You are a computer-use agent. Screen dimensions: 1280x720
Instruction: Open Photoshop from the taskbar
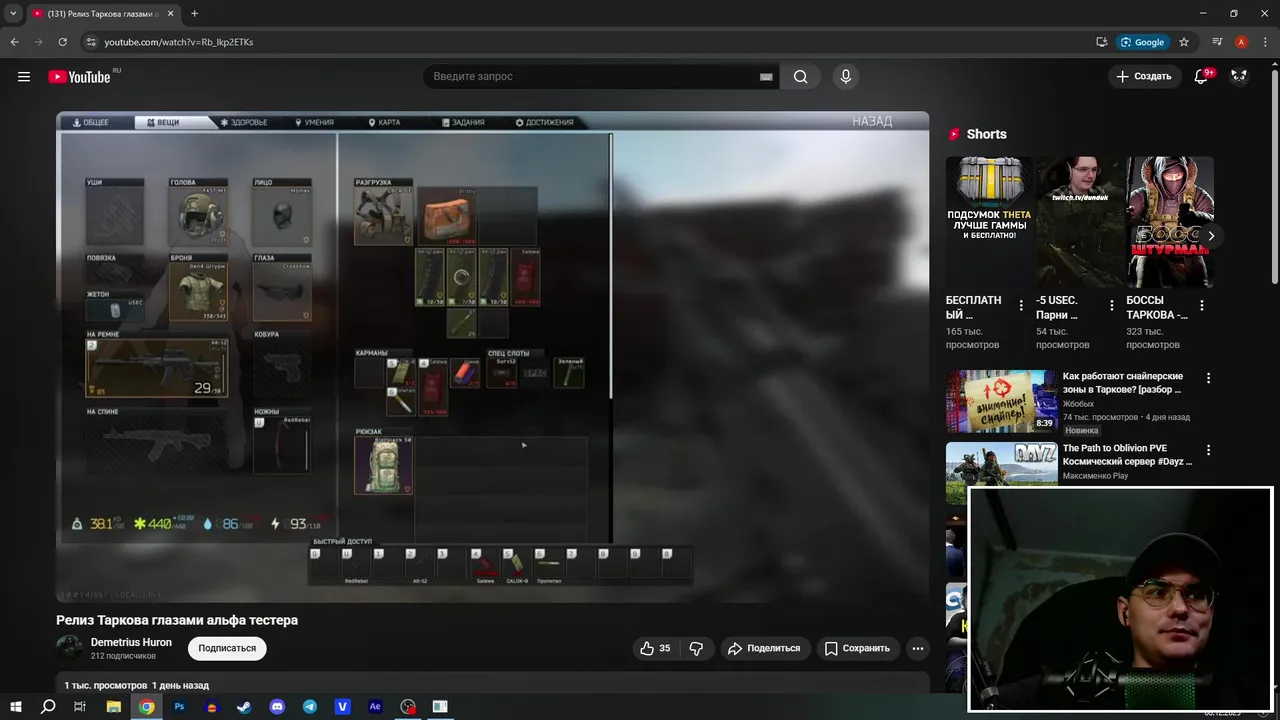pos(180,706)
